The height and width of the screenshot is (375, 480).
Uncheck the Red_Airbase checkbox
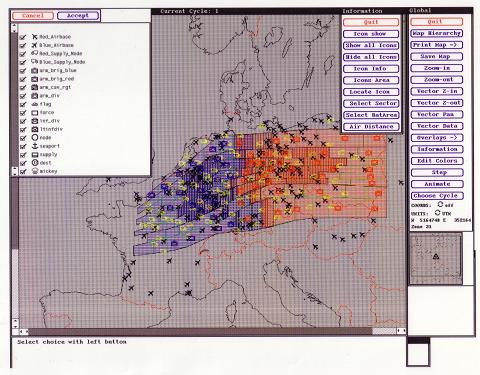point(23,37)
